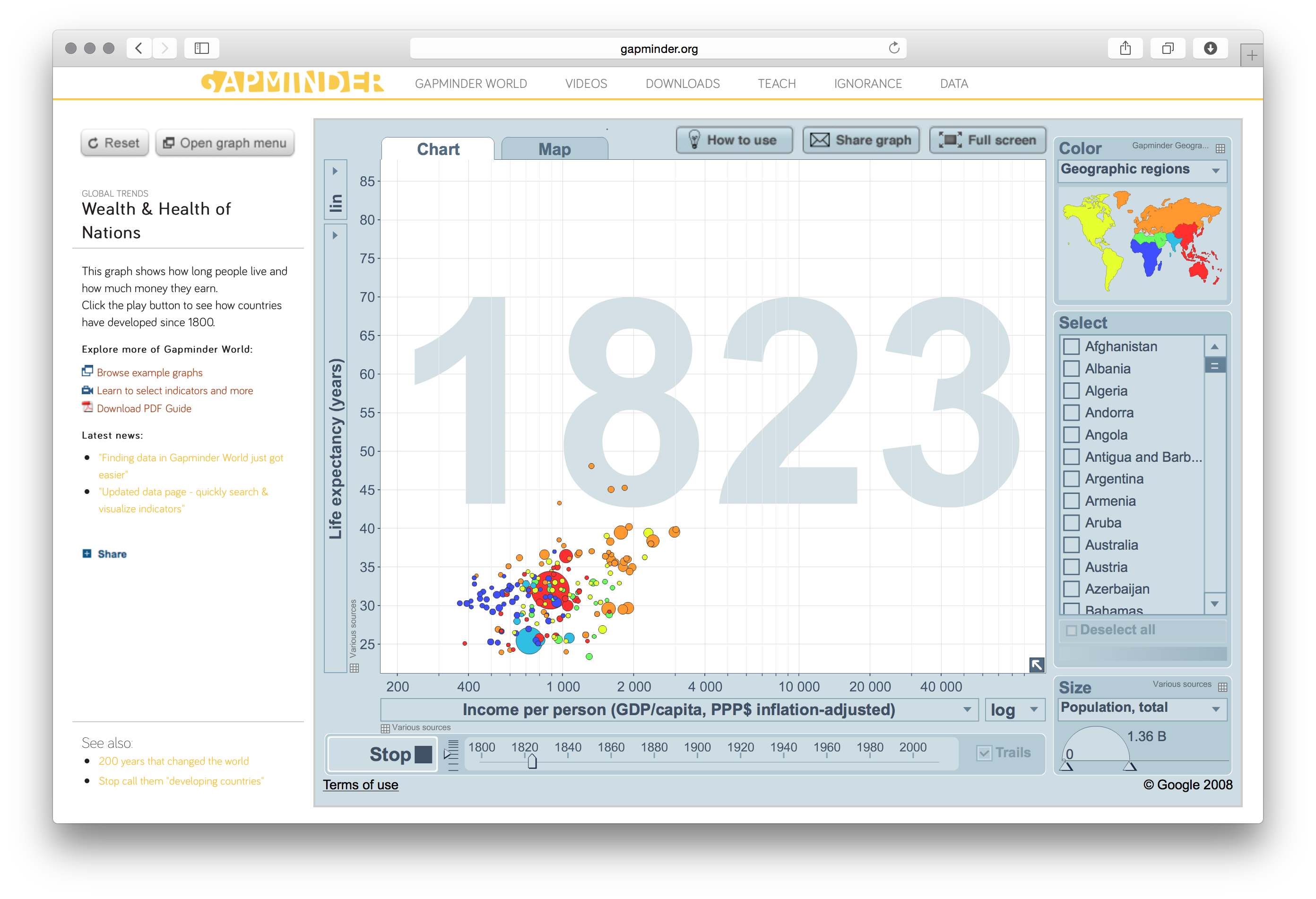Enter Full screen mode
This screenshot has width=1316, height=899.
[x=987, y=140]
